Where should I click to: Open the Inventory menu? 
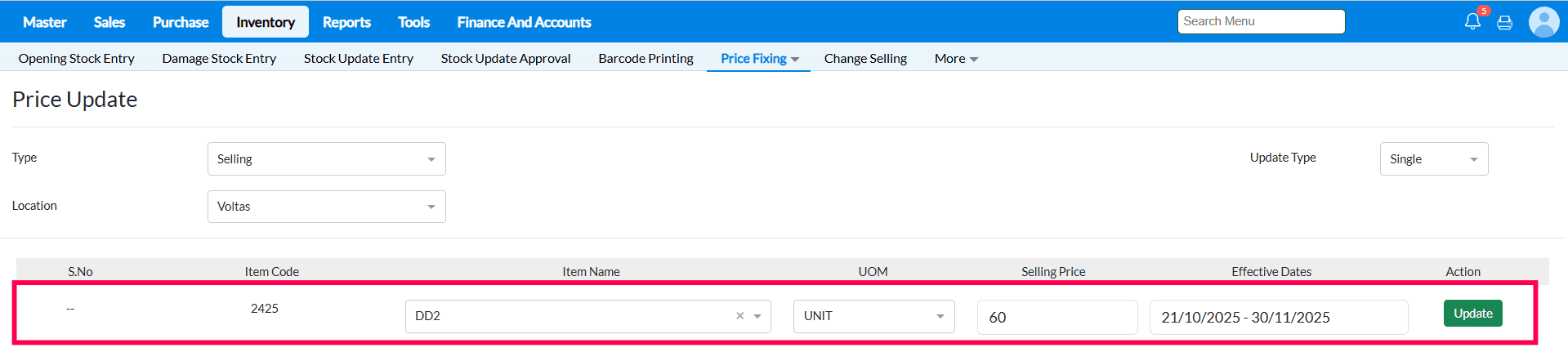pos(266,22)
